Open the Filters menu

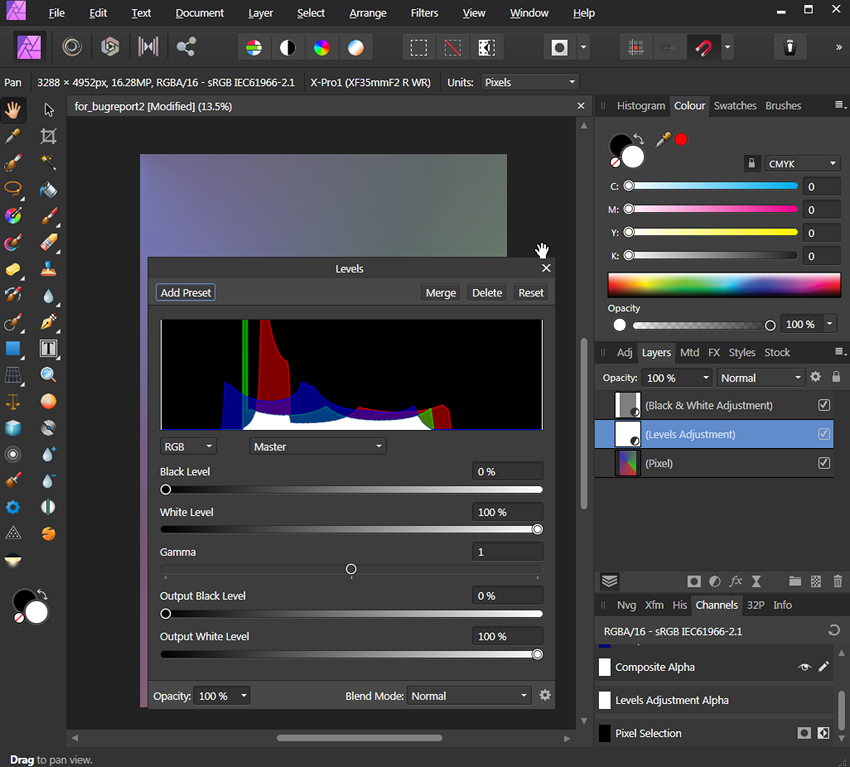tap(424, 13)
